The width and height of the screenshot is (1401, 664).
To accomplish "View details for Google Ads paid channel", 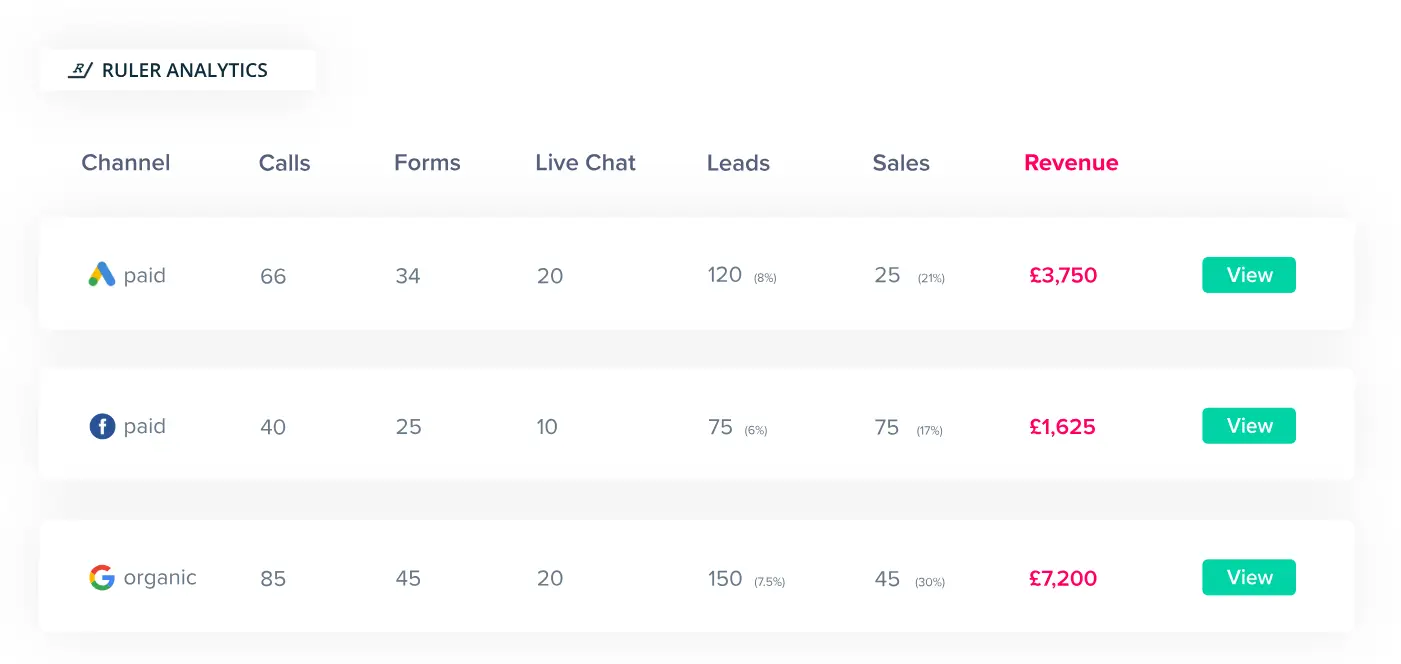I will pyautogui.click(x=1248, y=275).
